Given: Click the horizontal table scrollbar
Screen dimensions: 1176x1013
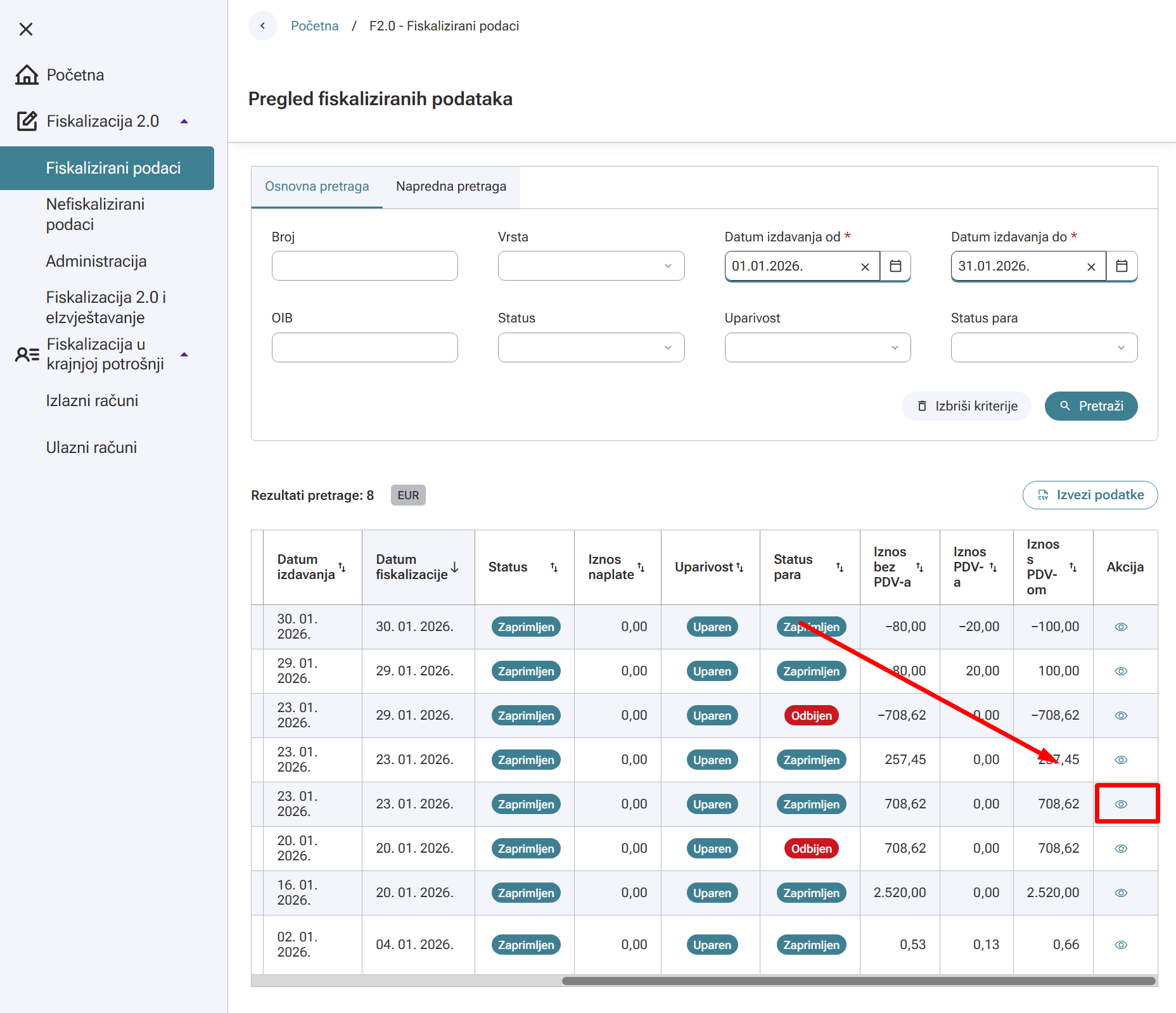Looking at the screenshot, I should (x=858, y=981).
